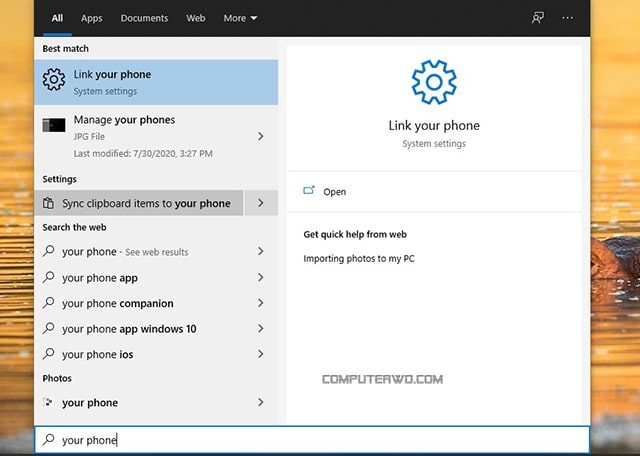
Task: Expand arrow next to your phone app
Action: 260,278
